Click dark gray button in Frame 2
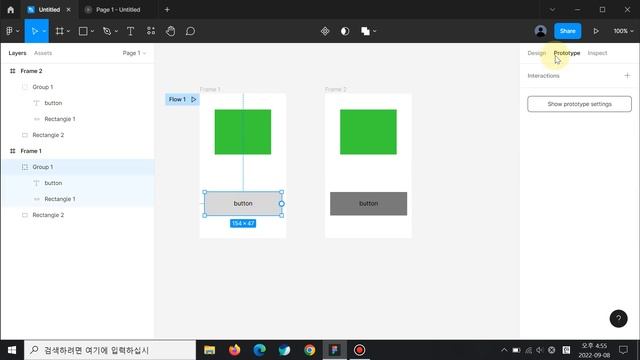 tap(369, 204)
